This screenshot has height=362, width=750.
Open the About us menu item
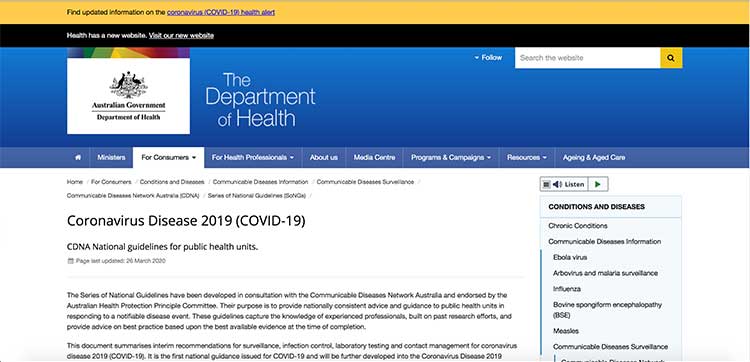pos(323,157)
